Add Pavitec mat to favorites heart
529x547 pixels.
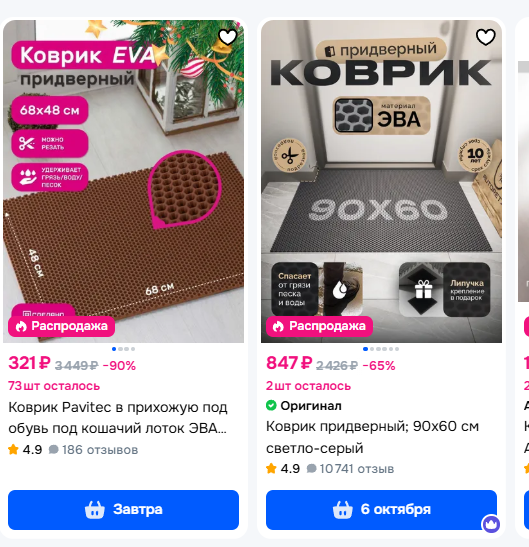[228, 37]
